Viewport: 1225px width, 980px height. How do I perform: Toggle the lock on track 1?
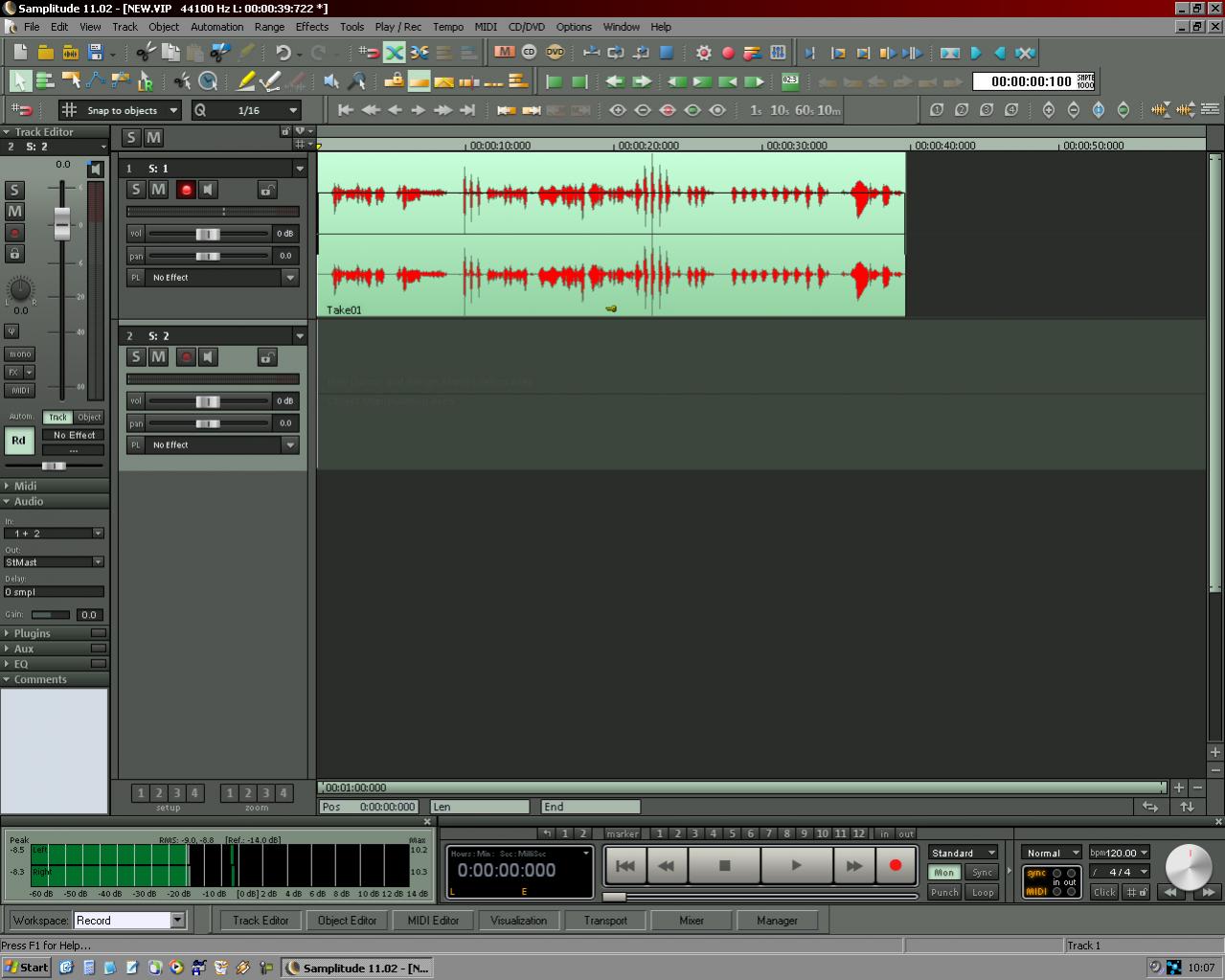pos(267,190)
